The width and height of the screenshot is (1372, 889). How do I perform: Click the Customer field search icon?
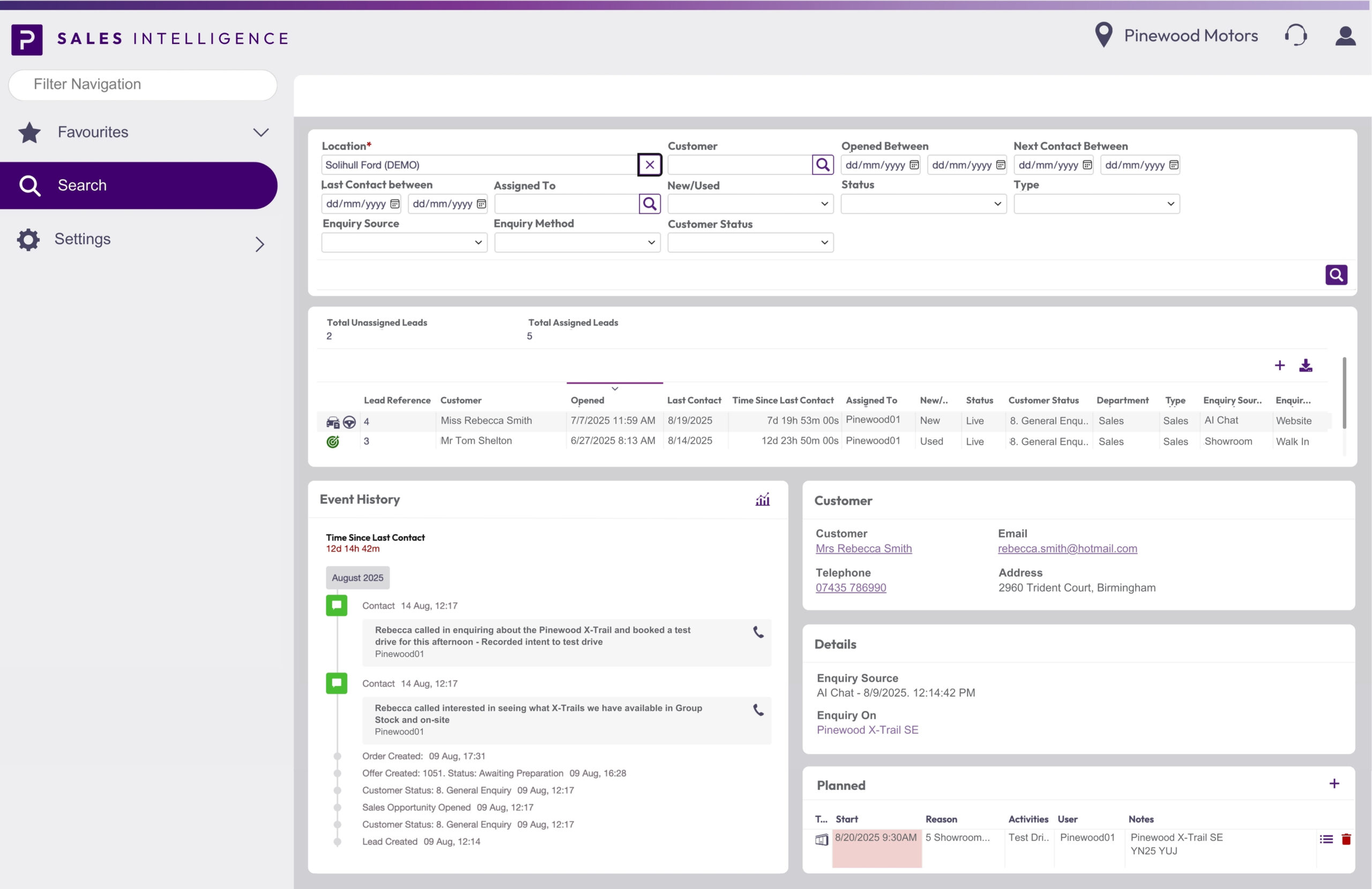823,165
